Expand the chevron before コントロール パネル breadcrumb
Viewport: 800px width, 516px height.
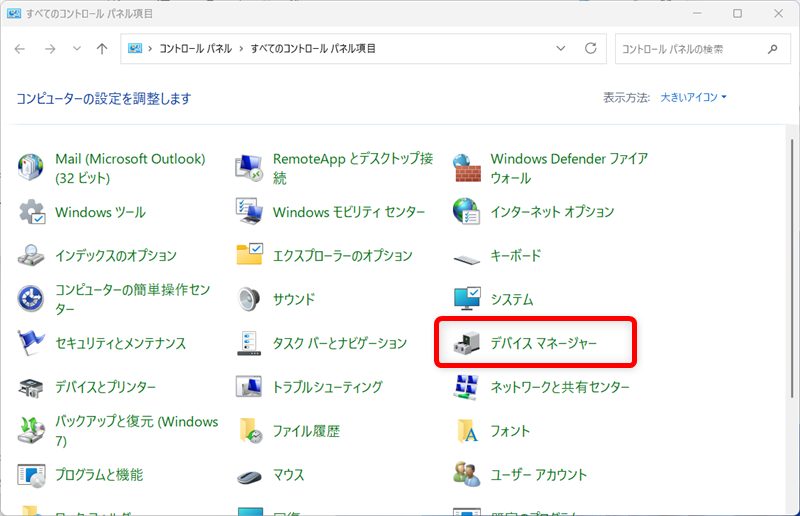tap(150, 48)
